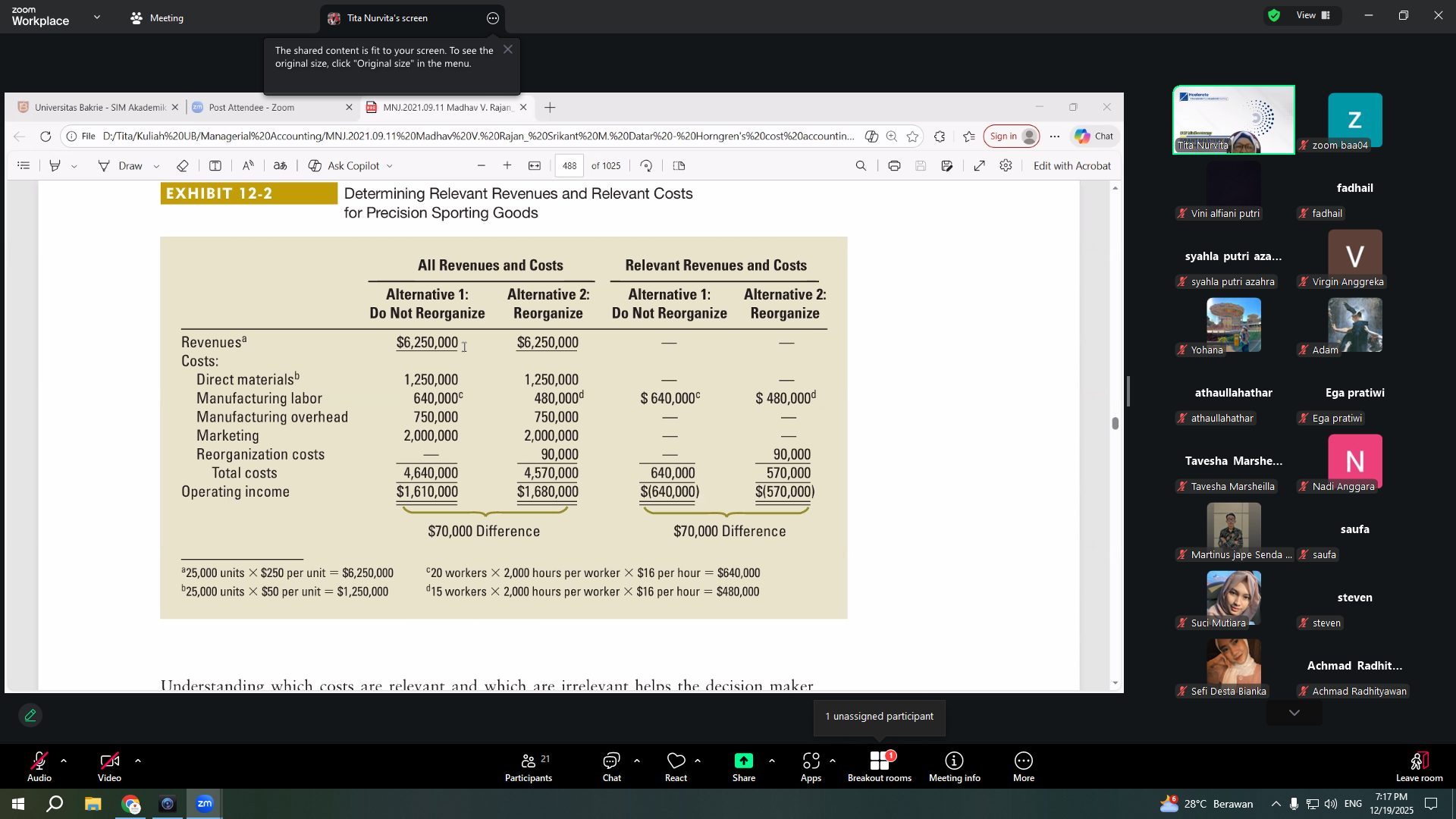The image size is (1456, 819).
Task: Reload the PDF page in browser
Action: 45,136
